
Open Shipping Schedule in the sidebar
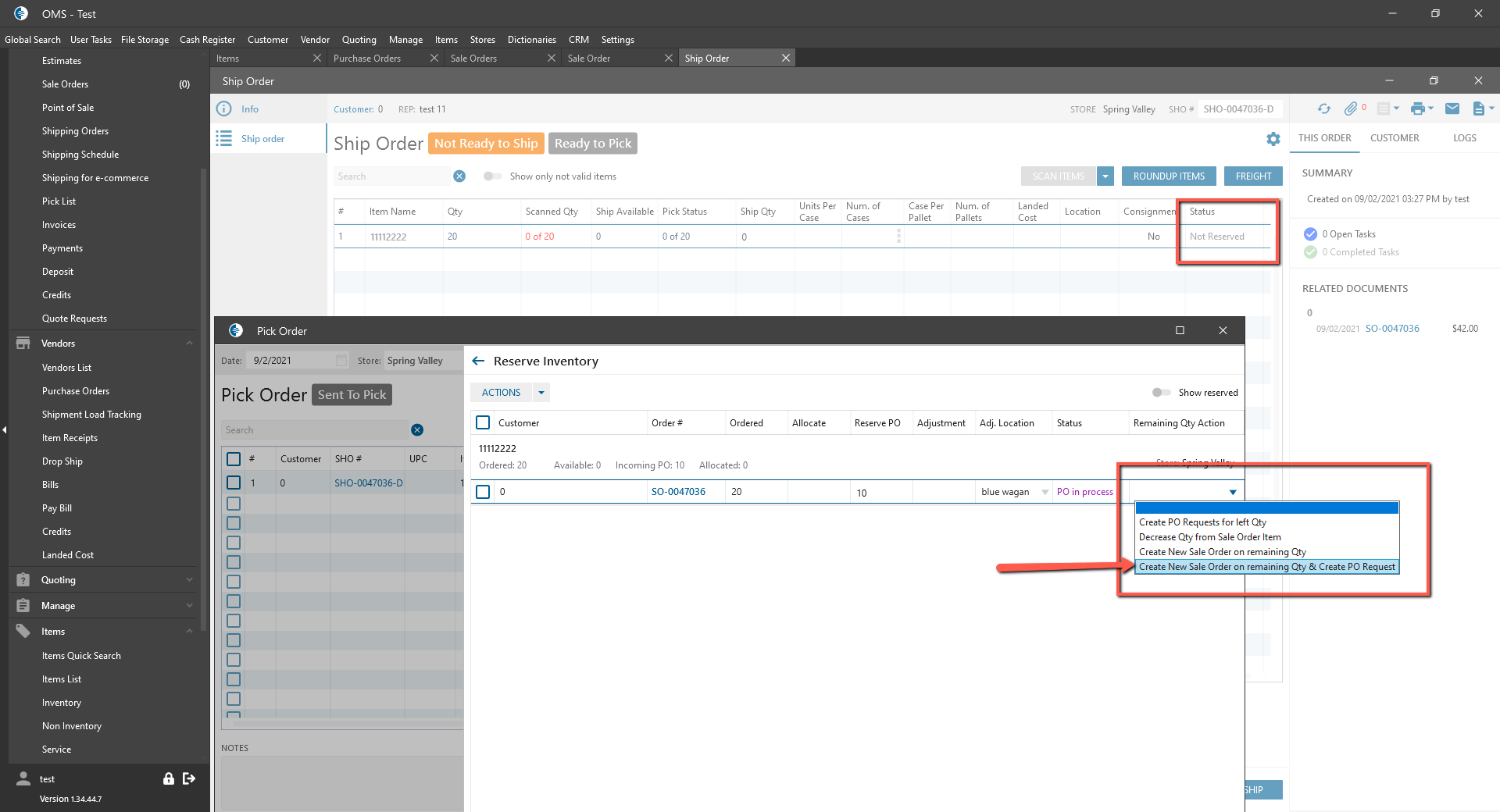click(80, 155)
